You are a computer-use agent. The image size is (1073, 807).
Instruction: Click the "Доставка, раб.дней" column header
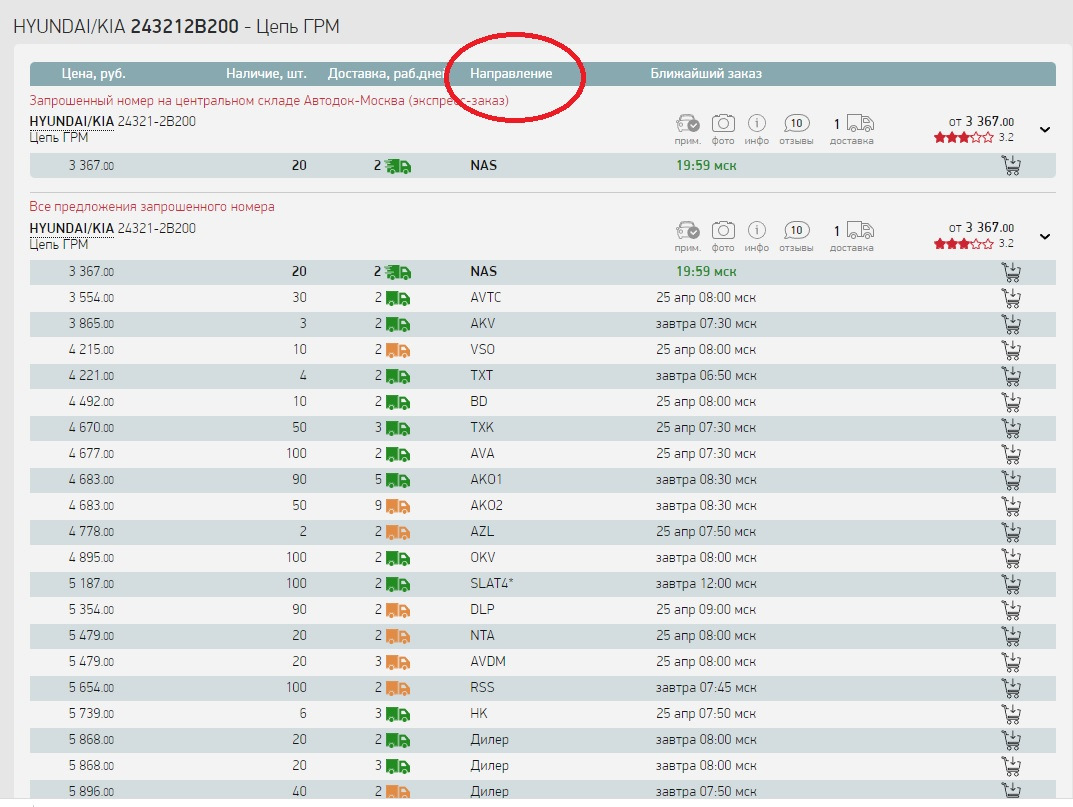[387, 74]
